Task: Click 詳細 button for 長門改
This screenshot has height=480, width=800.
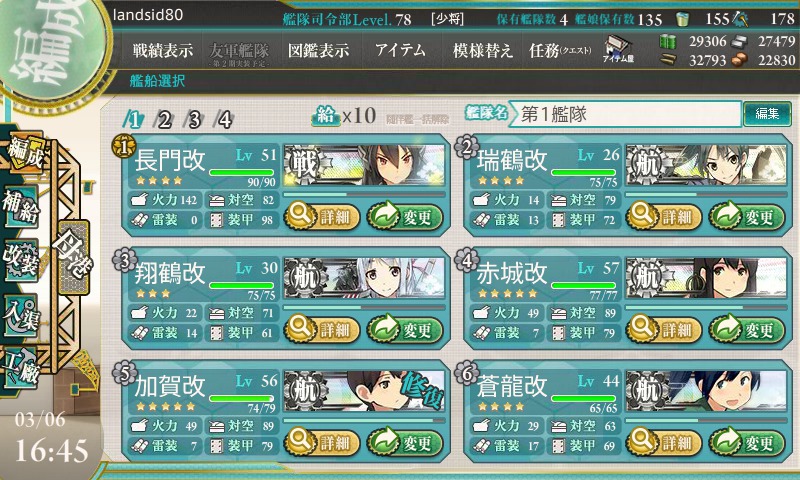Action: point(321,216)
